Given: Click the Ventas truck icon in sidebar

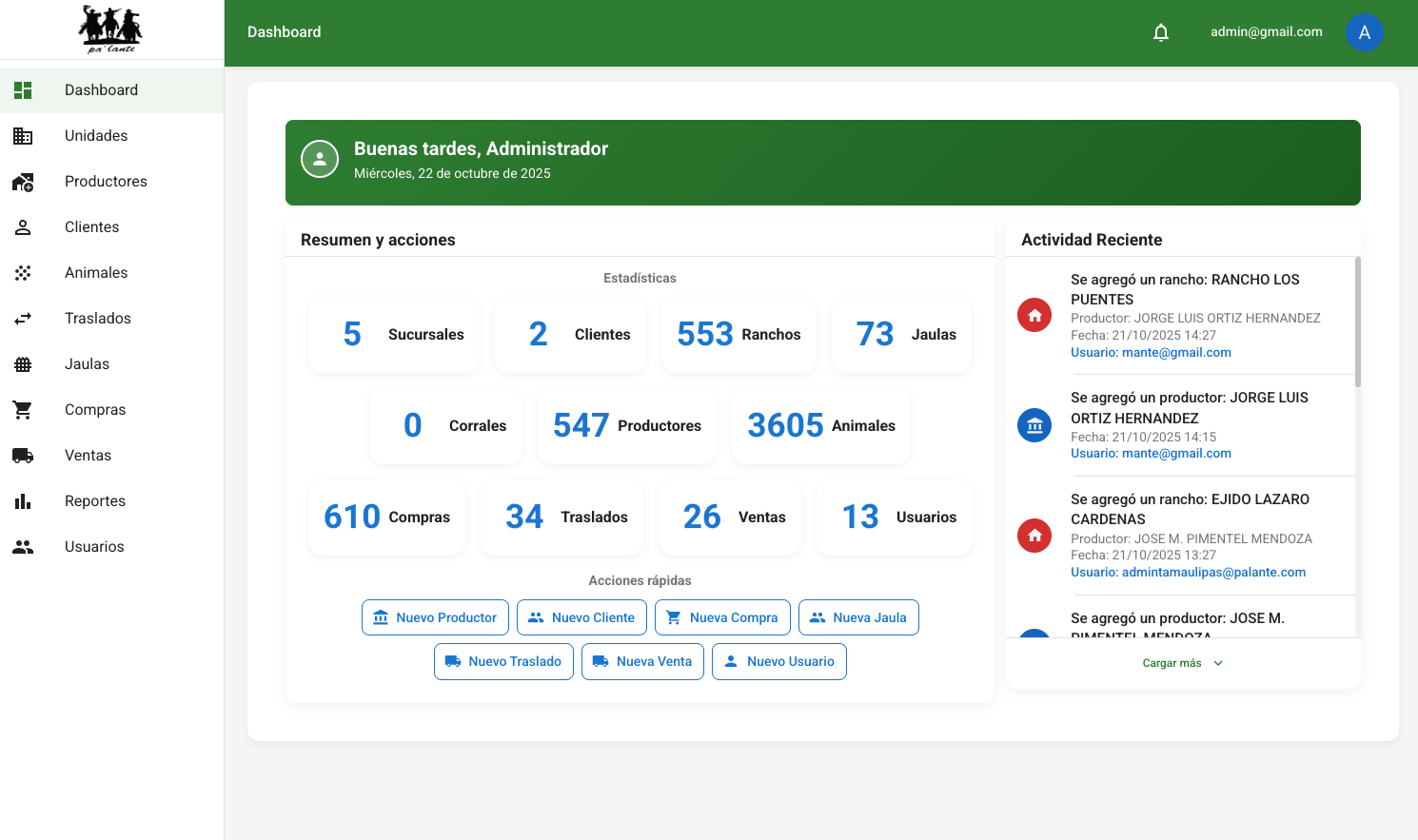Looking at the screenshot, I should (23, 456).
